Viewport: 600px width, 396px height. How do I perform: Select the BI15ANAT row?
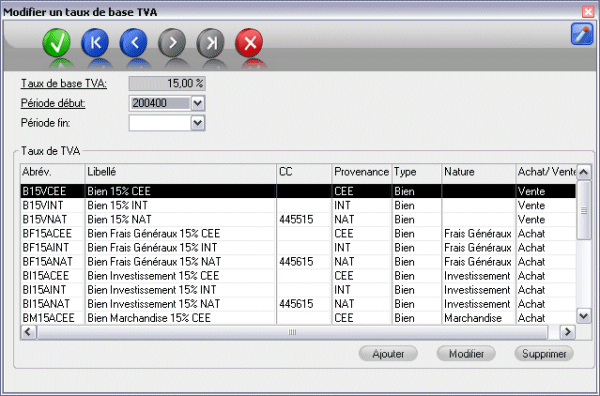[298, 304]
